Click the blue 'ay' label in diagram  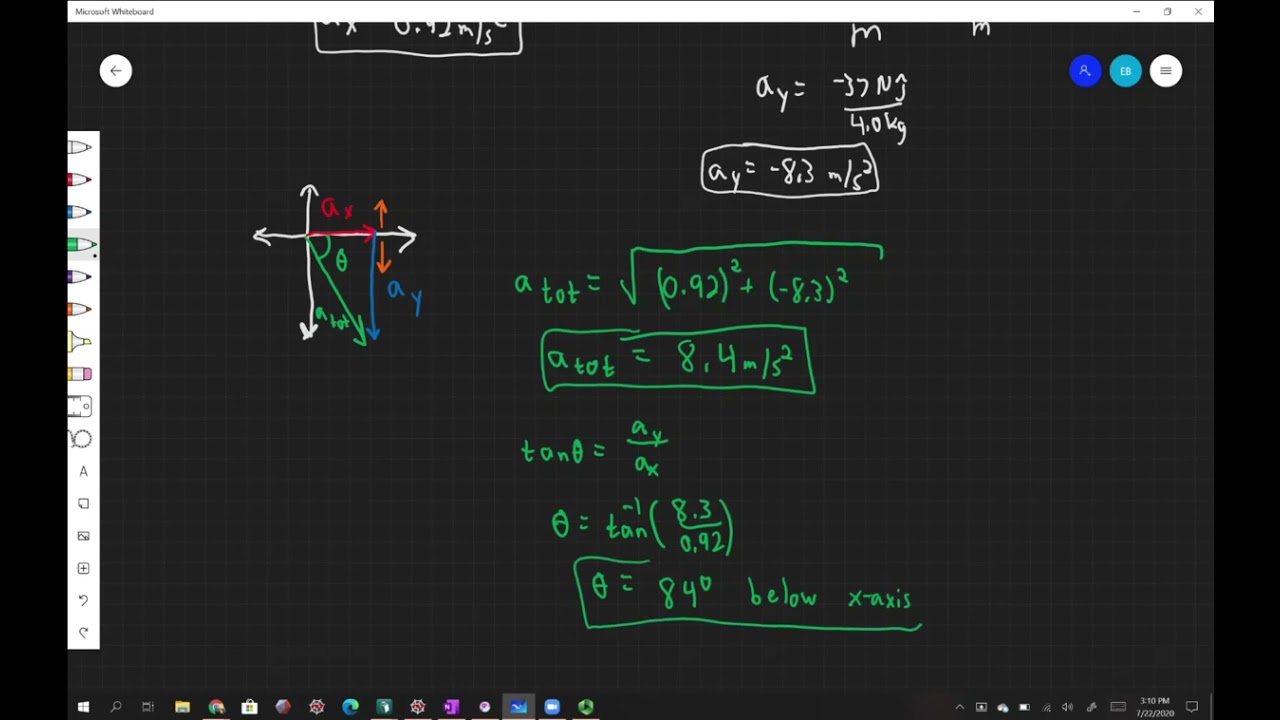[x=405, y=295]
